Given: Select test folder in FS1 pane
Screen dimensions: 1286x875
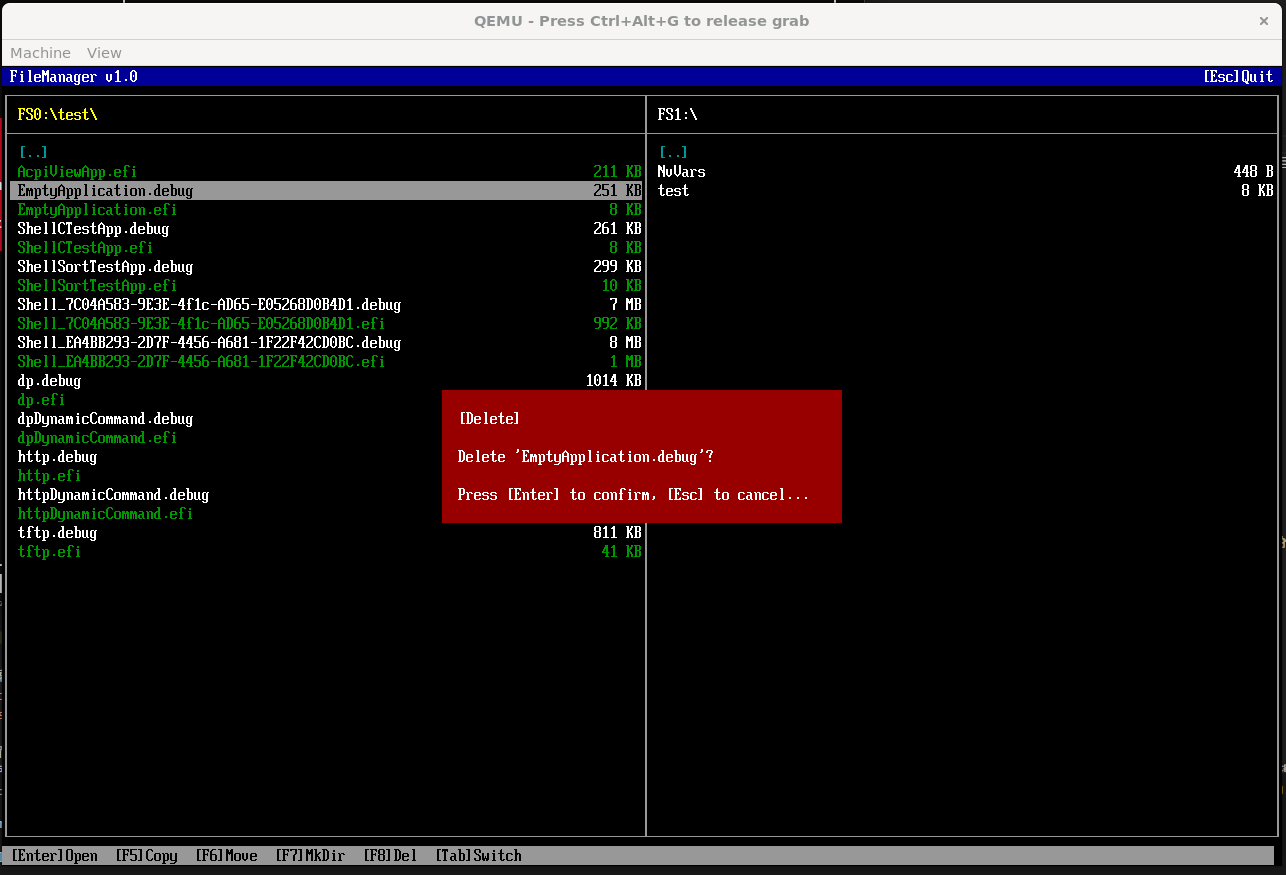Looking at the screenshot, I should (673, 191).
